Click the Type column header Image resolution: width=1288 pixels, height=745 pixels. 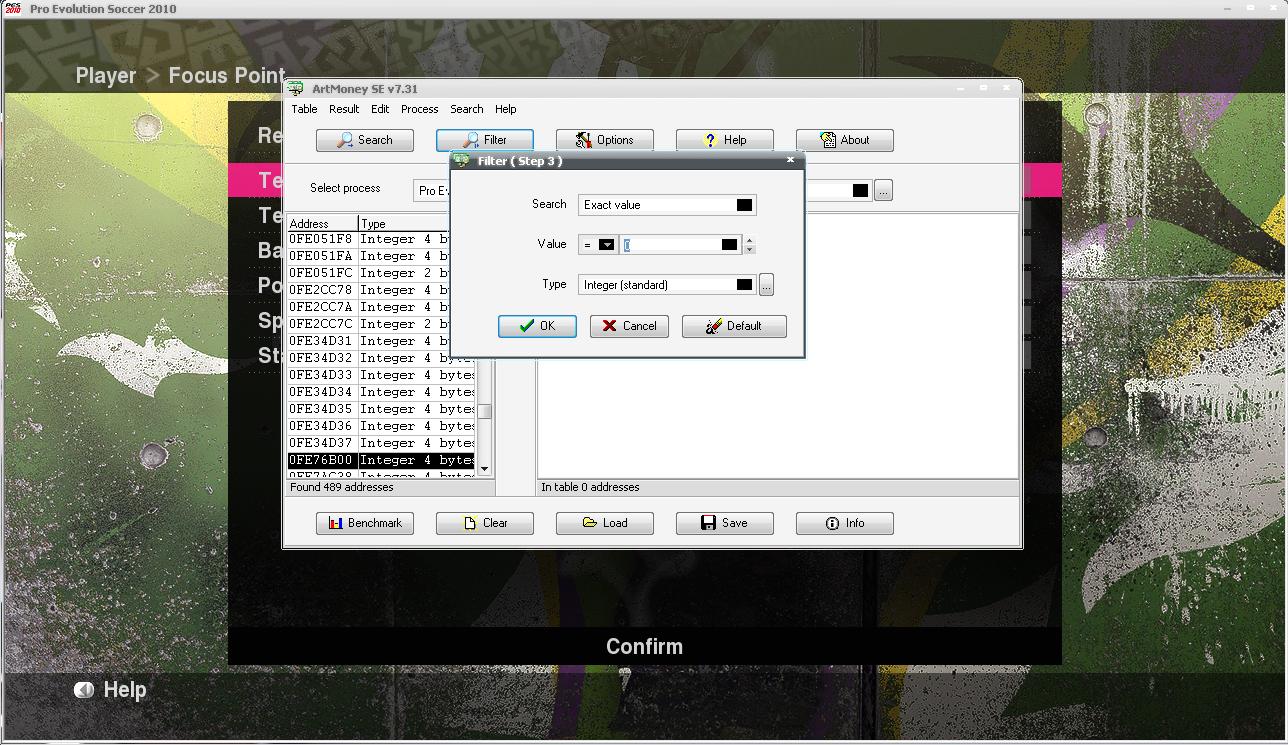click(x=402, y=223)
